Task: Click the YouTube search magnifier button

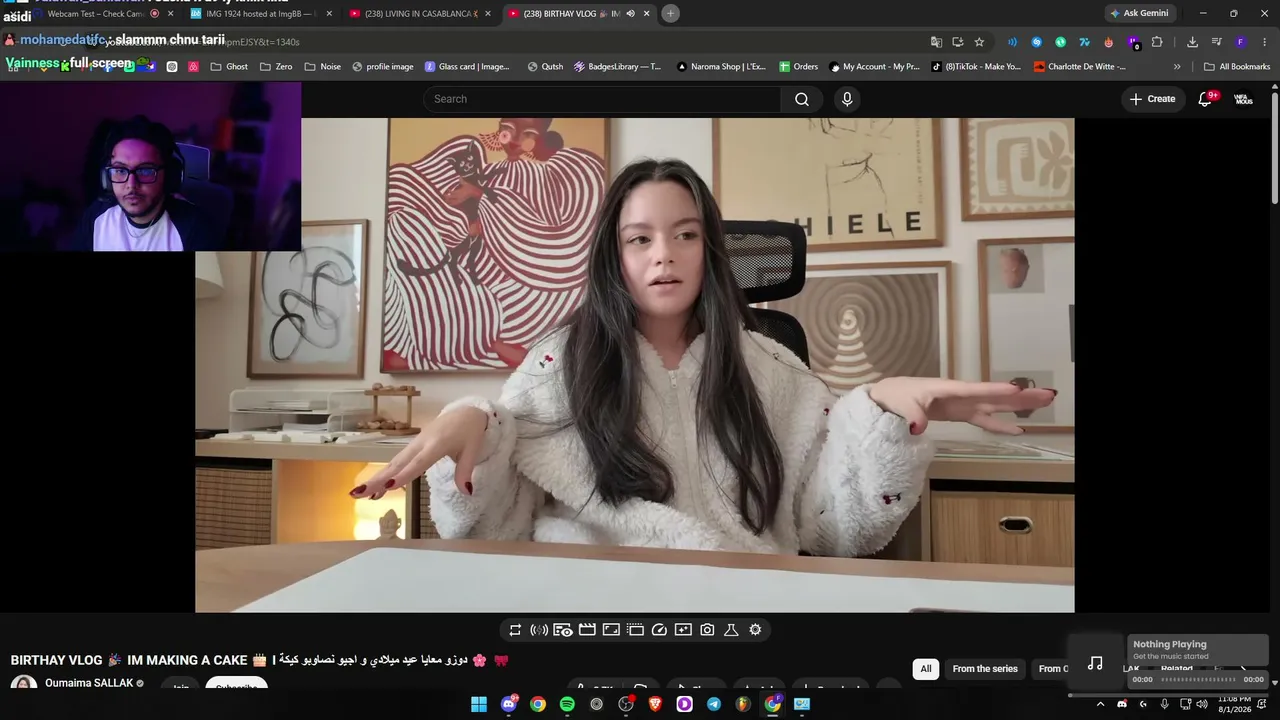Action: tap(802, 99)
